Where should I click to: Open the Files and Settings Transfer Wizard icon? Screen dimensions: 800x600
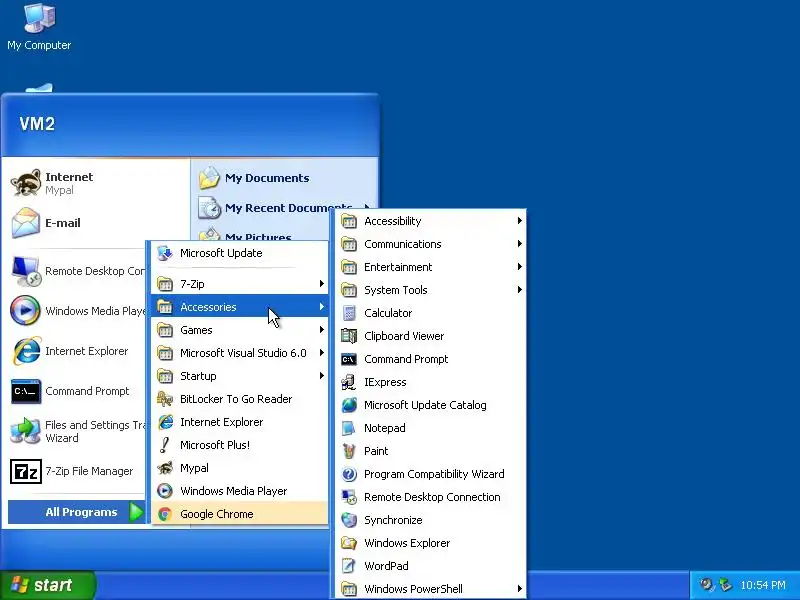click(x=26, y=431)
